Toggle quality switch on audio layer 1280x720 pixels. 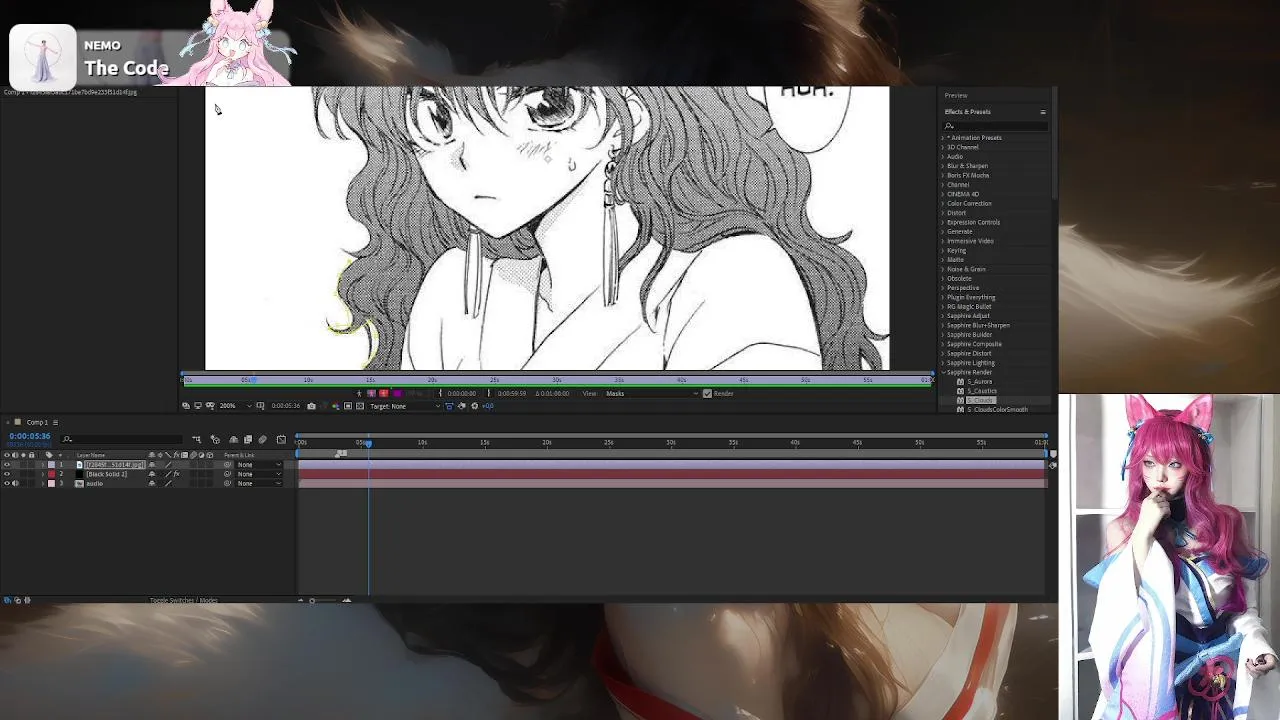point(168,483)
